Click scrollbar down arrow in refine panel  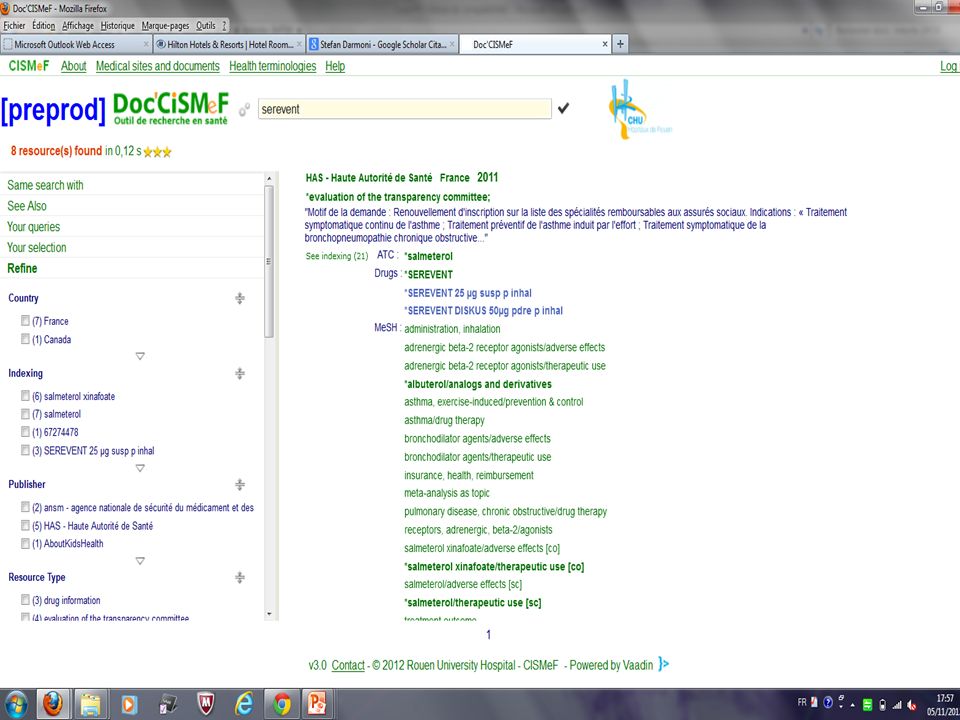(269, 614)
